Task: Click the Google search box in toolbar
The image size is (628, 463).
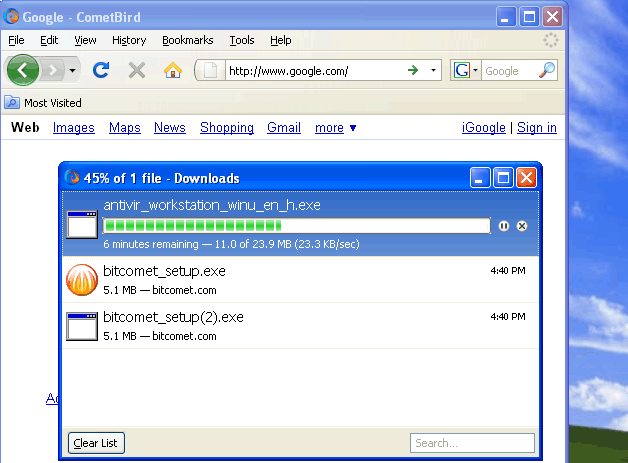Action: (x=509, y=71)
